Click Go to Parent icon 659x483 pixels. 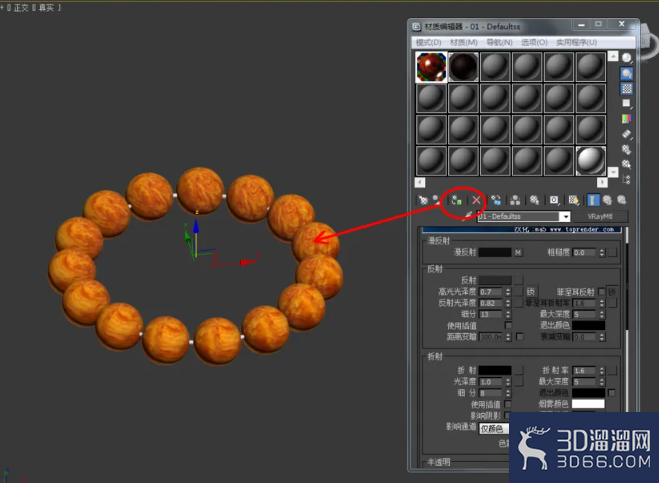[607, 200]
